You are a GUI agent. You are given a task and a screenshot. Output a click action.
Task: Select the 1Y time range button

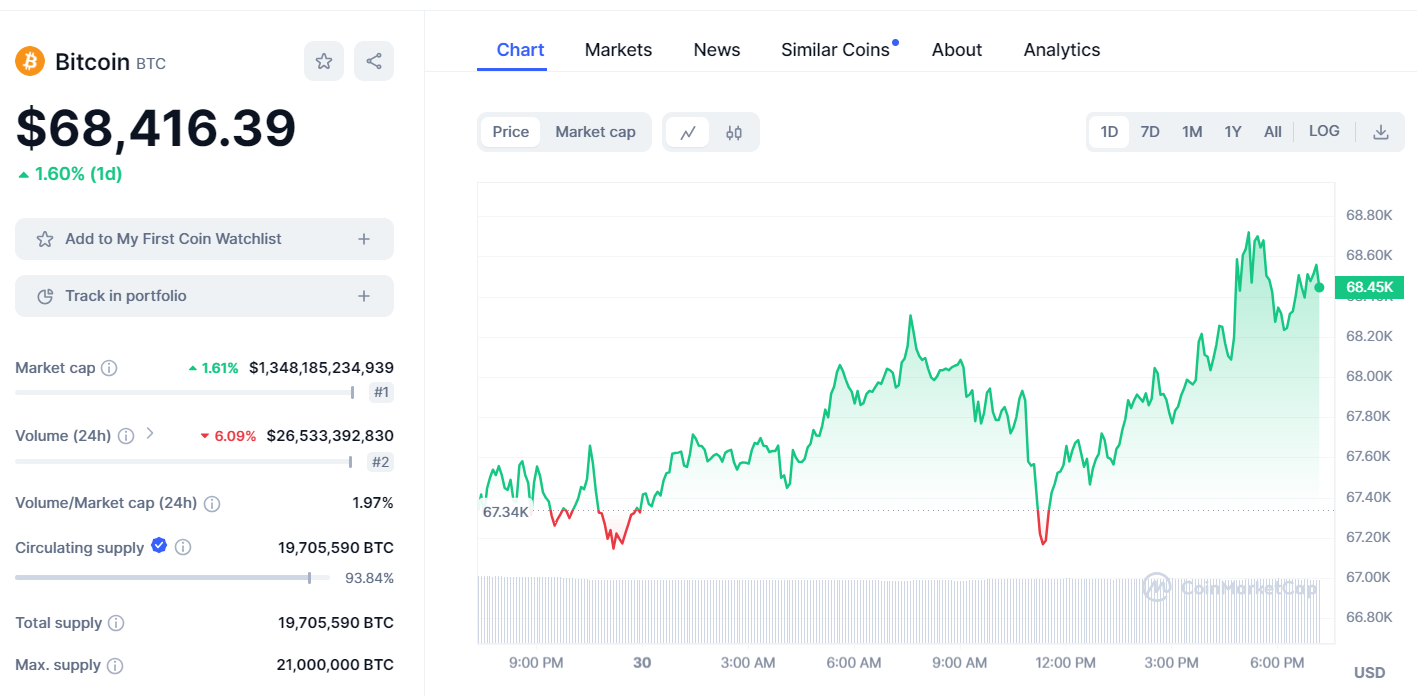(x=1233, y=132)
